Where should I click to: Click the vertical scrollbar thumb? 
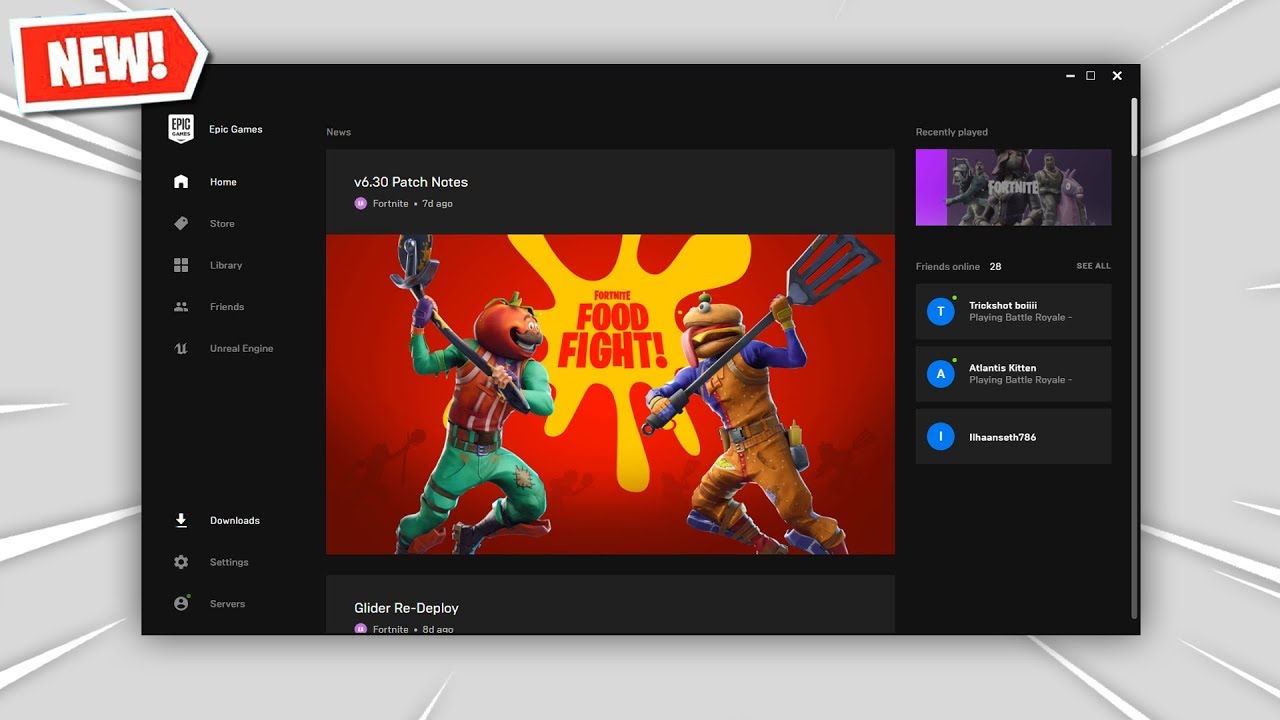click(1134, 126)
